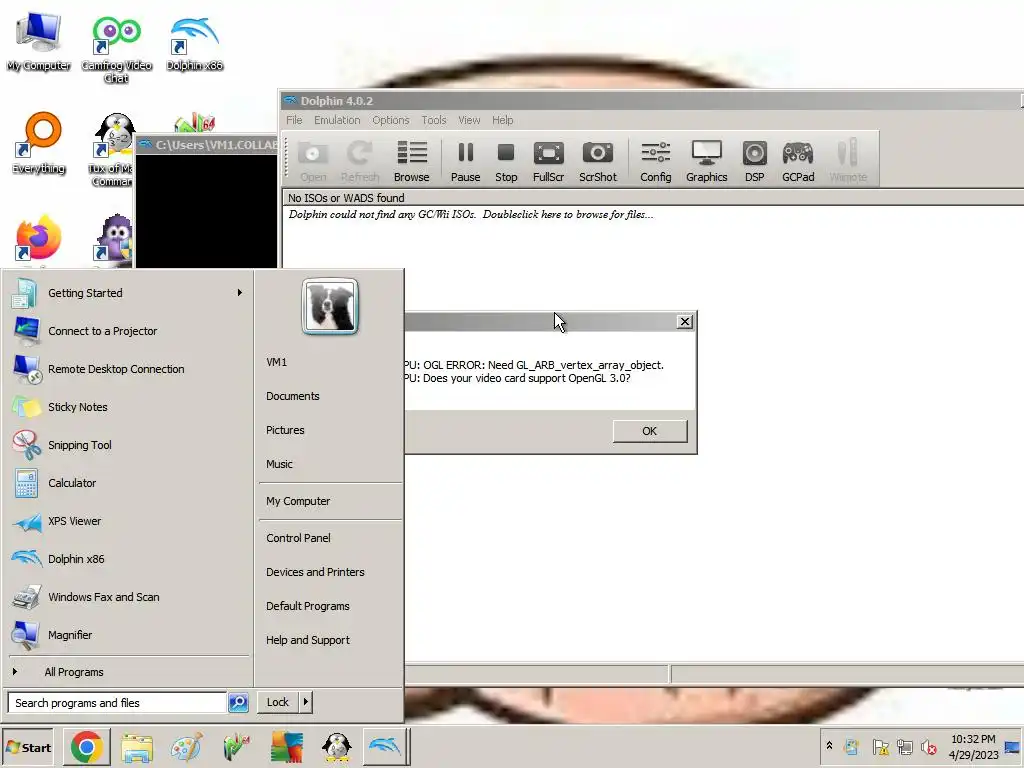Expand Getting Started submenu arrow
Image resolution: width=1024 pixels, height=768 pixels.
coord(240,293)
